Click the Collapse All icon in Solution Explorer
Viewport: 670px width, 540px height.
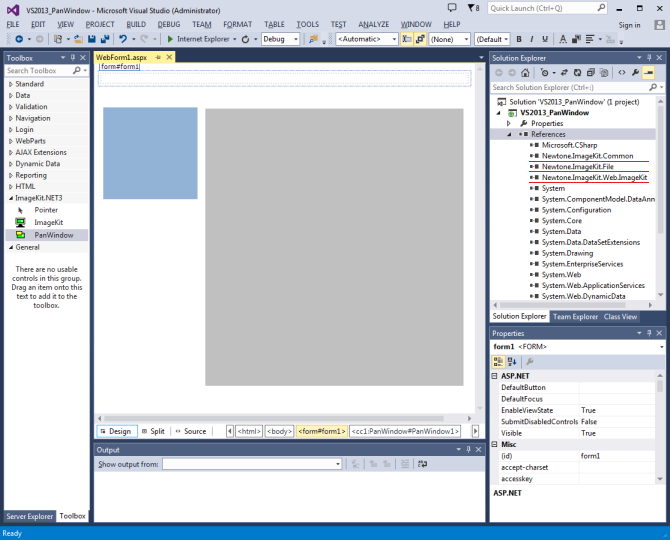coord(591,73)
